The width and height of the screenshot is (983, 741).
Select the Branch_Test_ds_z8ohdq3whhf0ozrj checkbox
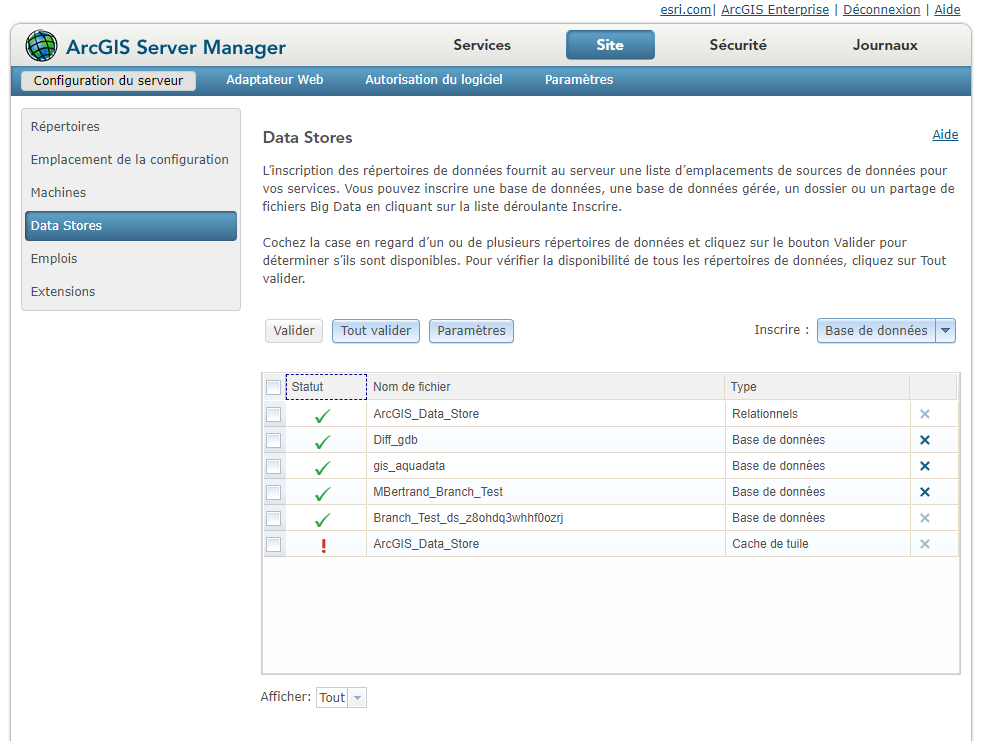click(x=273, y=518)
